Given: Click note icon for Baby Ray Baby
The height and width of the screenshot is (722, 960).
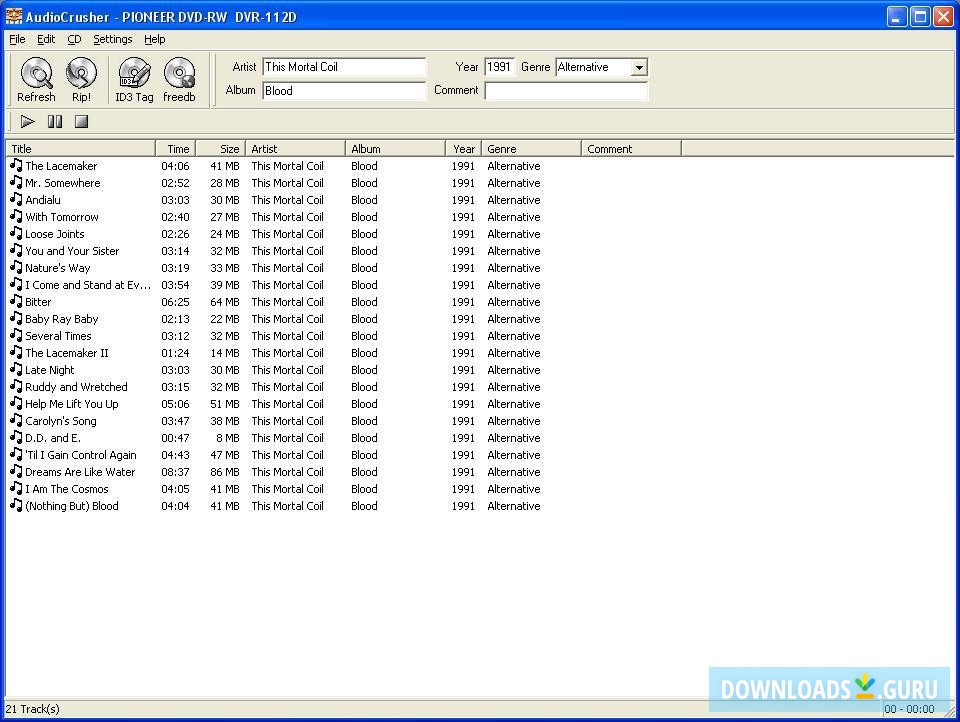Looking at the screenshot, I should 16,318.
